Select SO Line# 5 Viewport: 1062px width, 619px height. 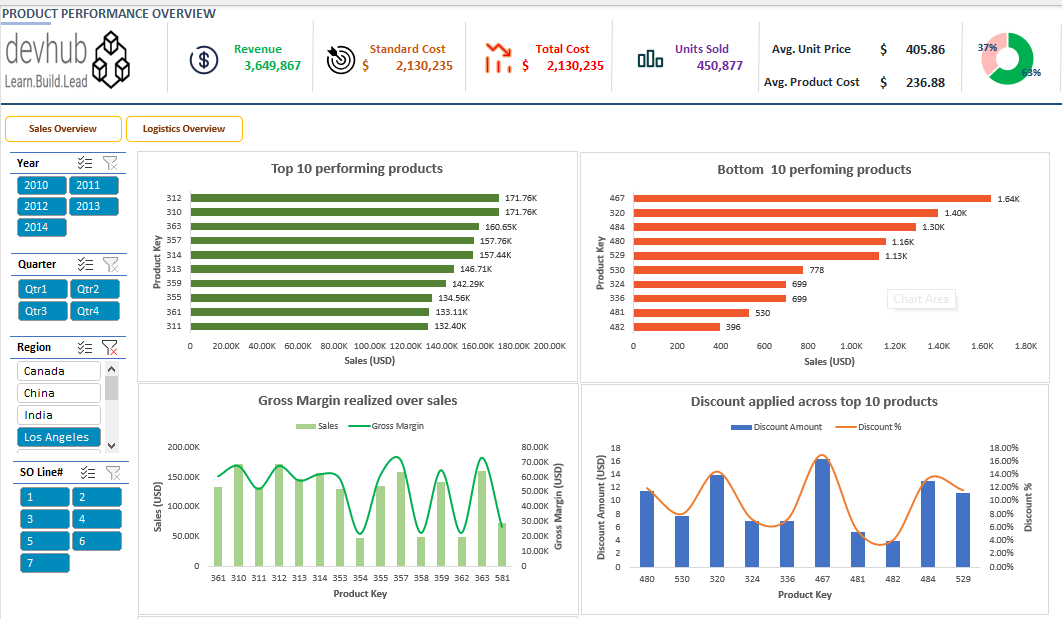pyautogui.click(x=45, y=541)
